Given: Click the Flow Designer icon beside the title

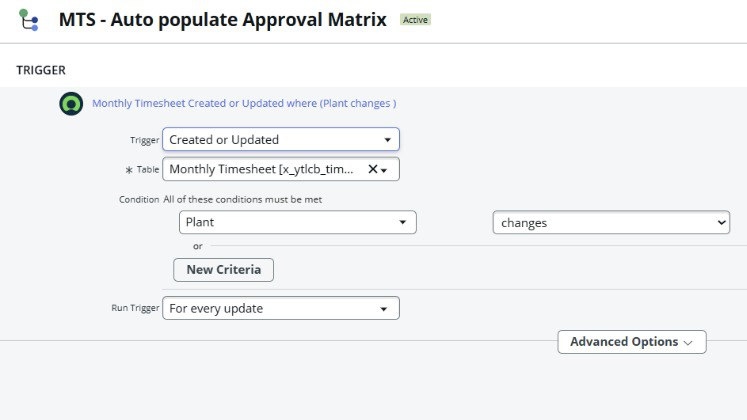Looking at the screenshot, I should pyautogui.click(x=29, y=20).
